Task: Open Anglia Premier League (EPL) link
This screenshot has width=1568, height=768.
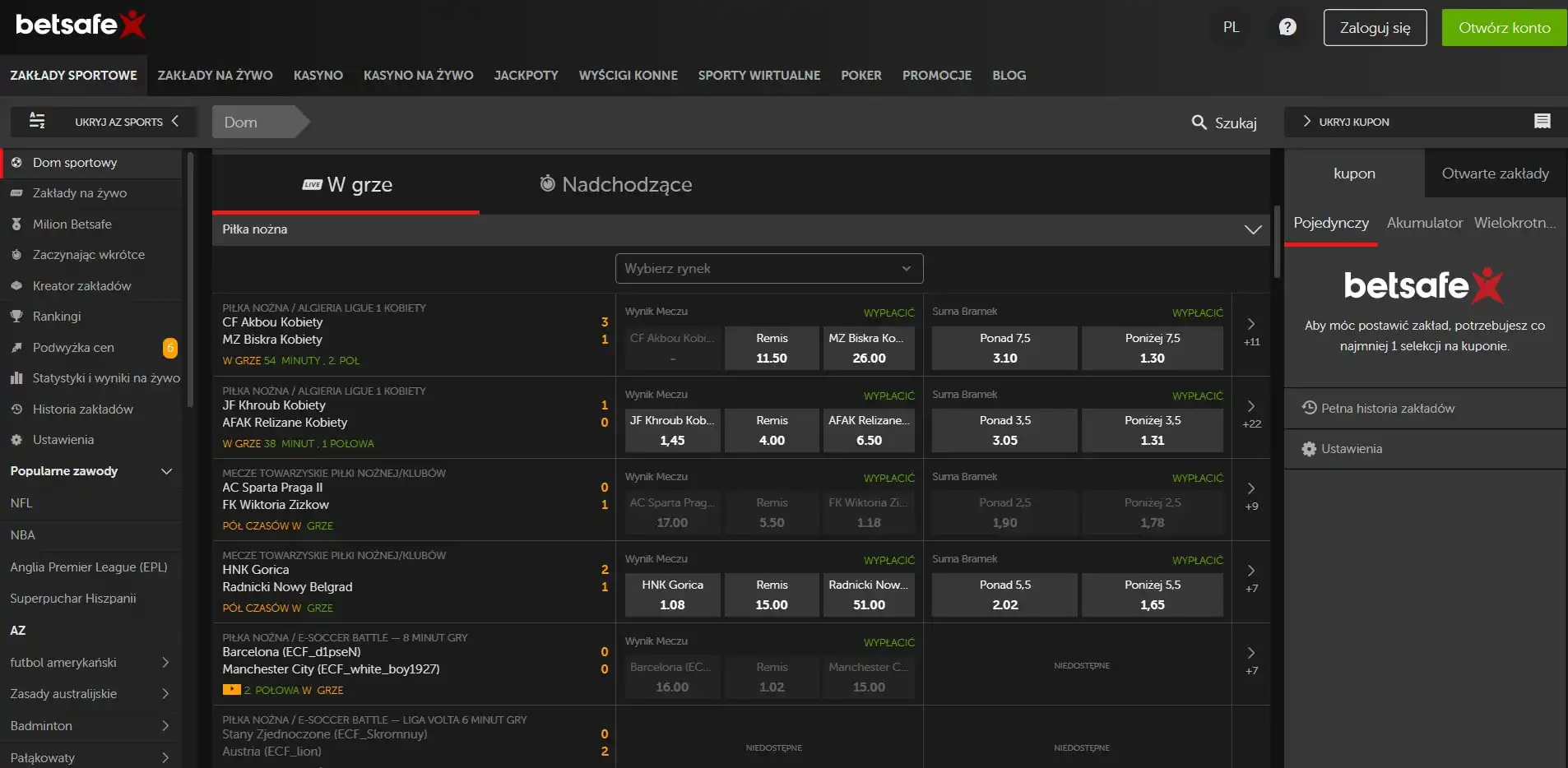Action: [89, 567]
